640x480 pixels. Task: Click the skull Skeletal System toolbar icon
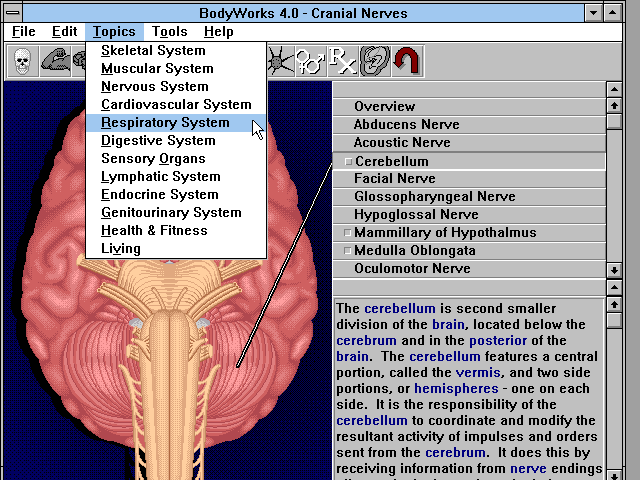pos(21,62)
